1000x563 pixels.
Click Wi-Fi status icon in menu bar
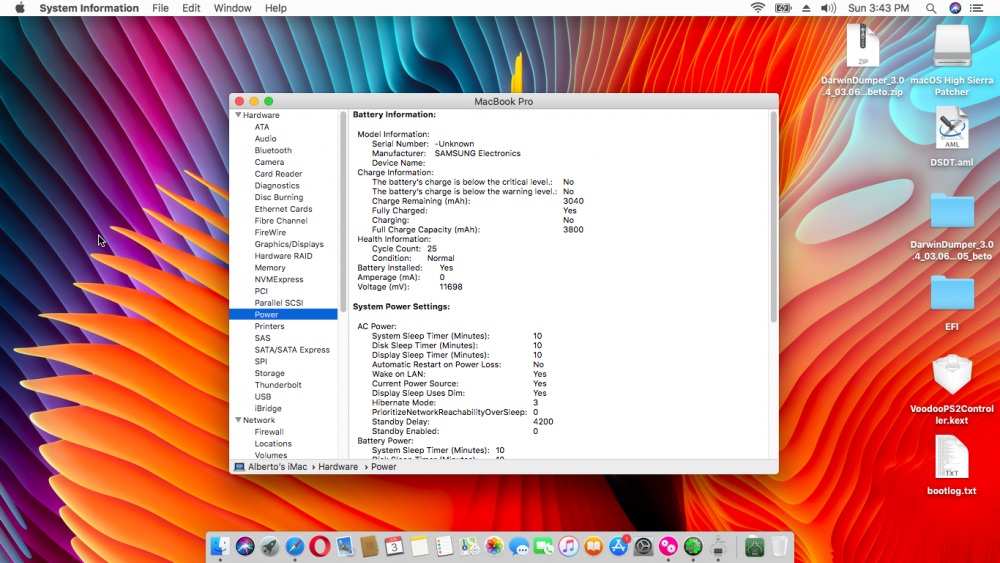click(x=758, y=8)
